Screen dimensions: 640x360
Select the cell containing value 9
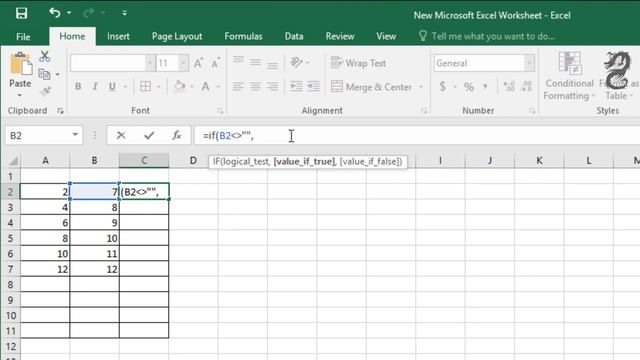[x=94, y=222]
